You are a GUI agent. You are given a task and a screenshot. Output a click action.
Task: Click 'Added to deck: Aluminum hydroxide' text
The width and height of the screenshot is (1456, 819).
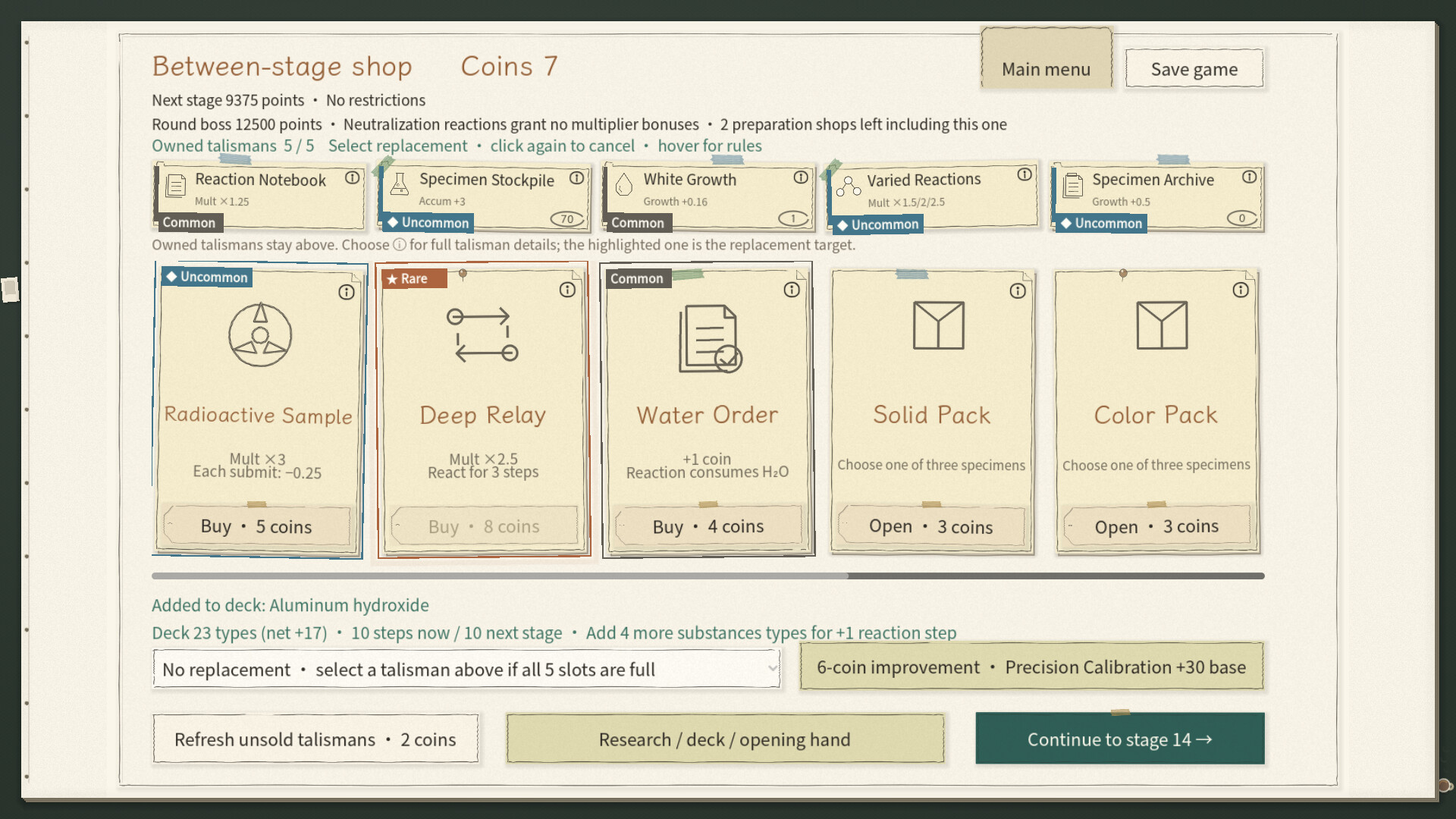(290, 605)
